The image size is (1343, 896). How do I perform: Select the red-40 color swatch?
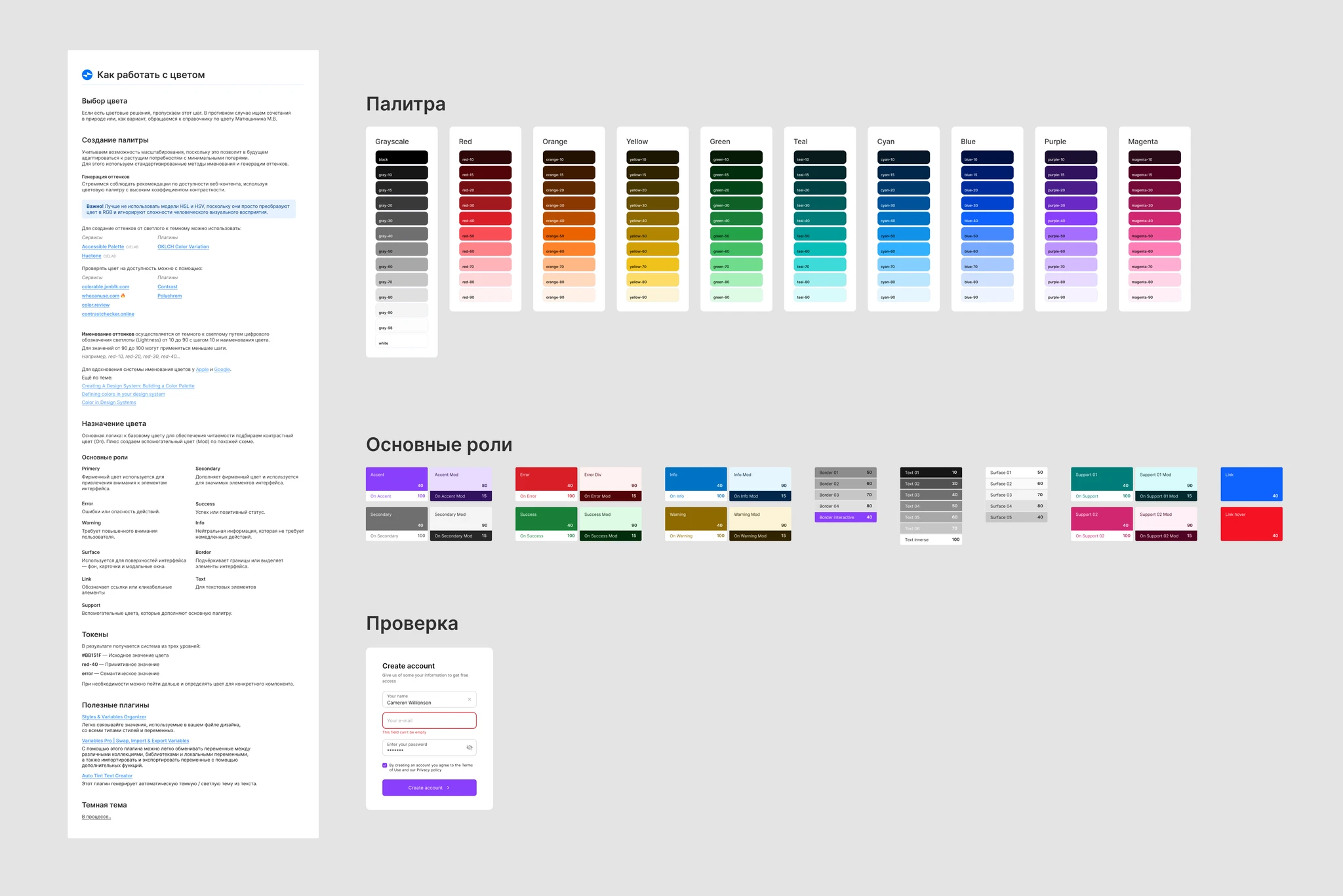485,219
